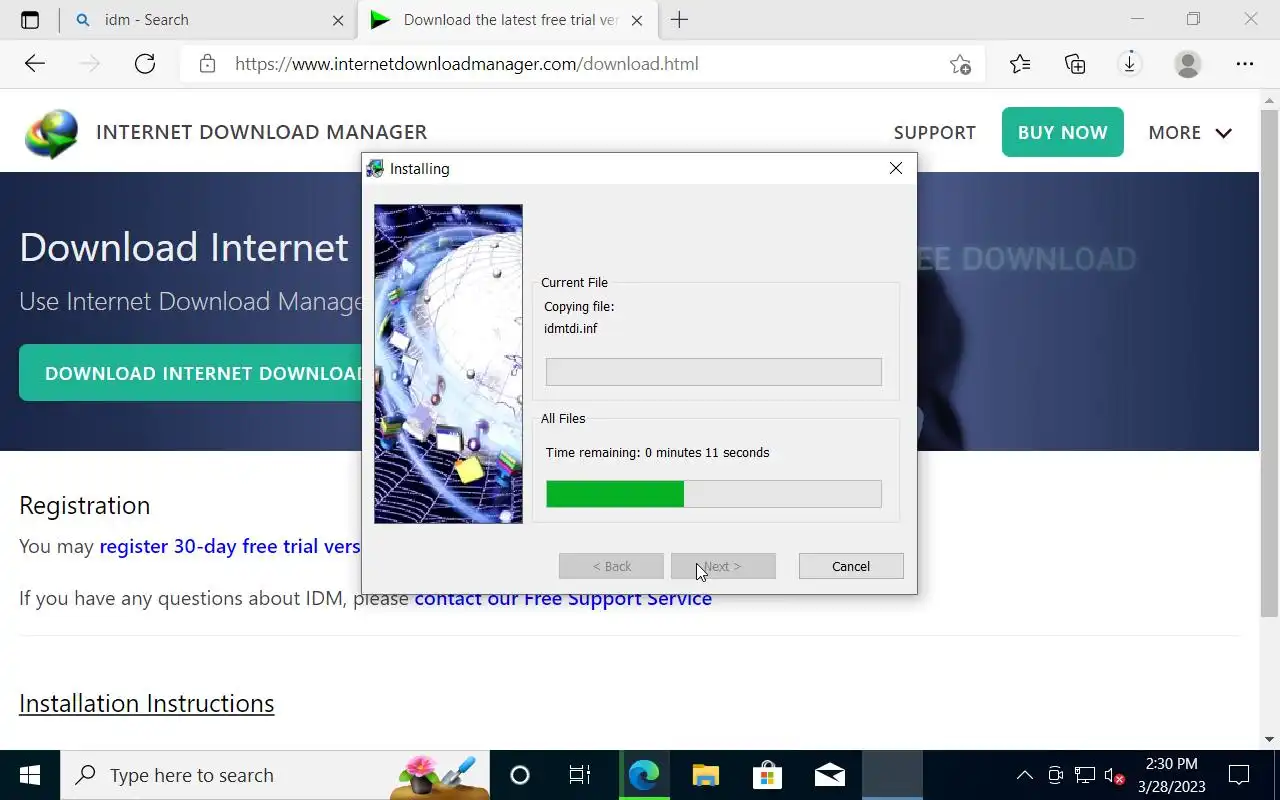The width and height of the screenshot is (1280, 800).
Task: Click the IDM installer artwork image
Action: (448, 364)
